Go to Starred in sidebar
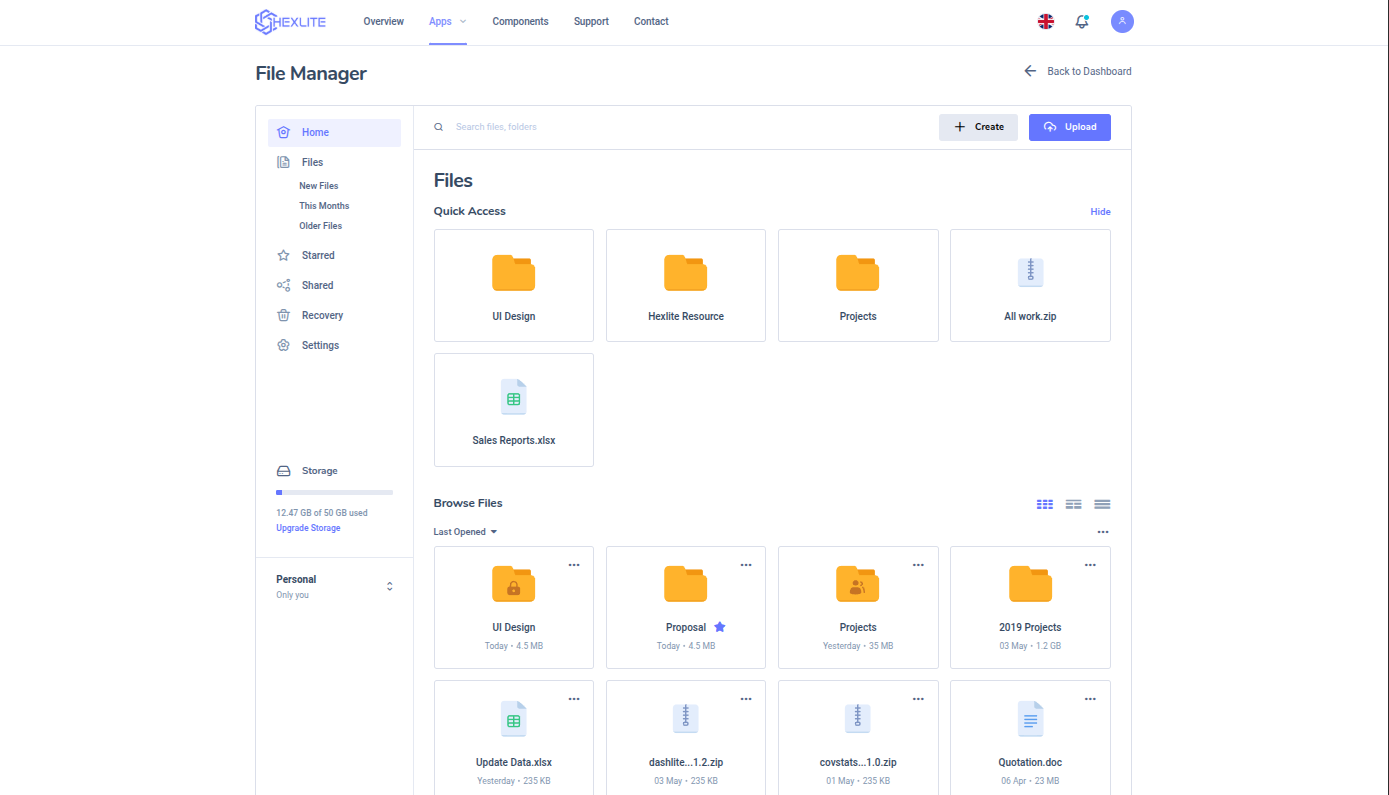 (318, 255)
